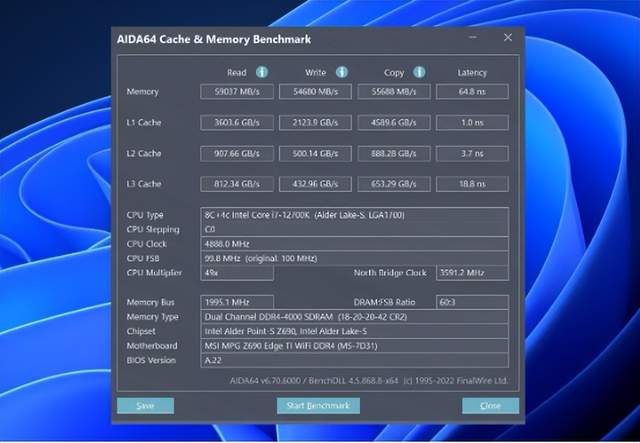Click the L3 Cache Latency value box
This screenshot has height=443, width=640.
coord(472,184)
